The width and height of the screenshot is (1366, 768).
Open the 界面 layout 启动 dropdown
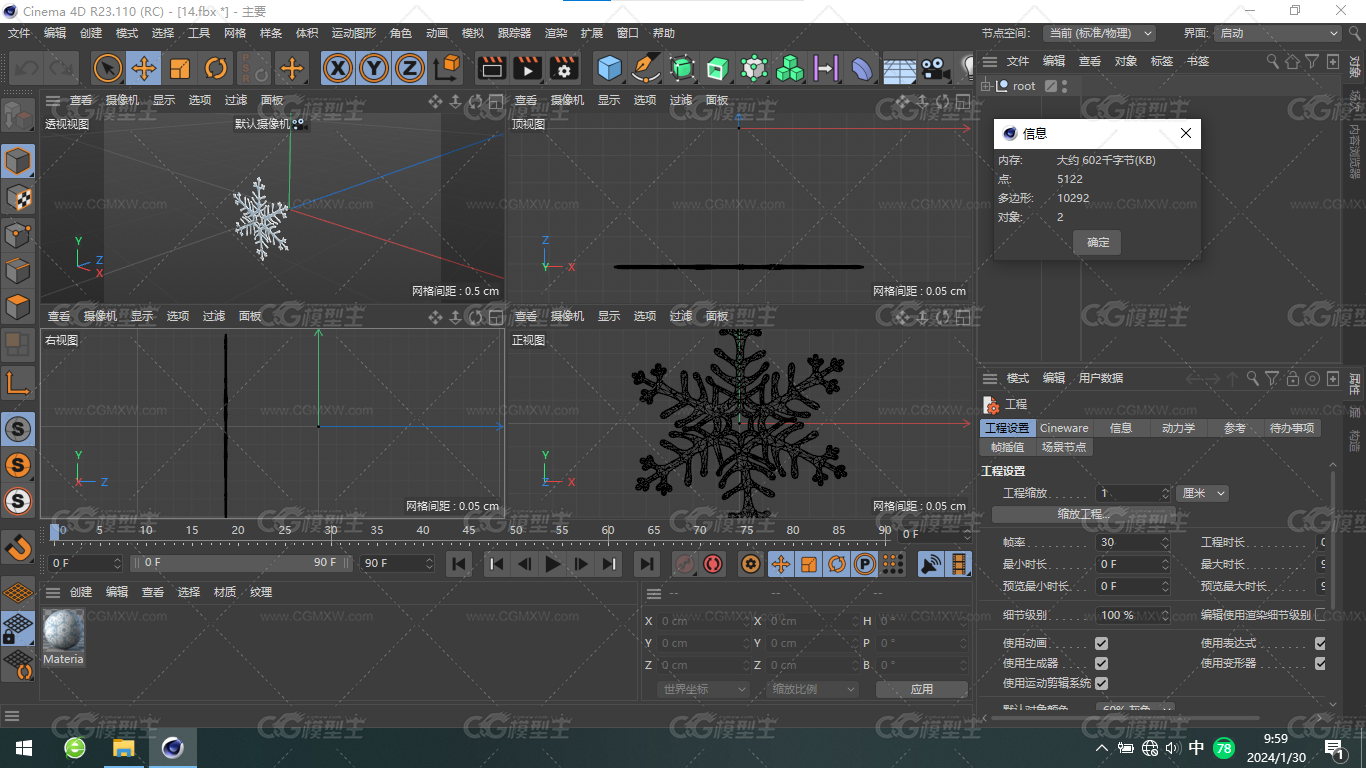(x=1278, y=33)
